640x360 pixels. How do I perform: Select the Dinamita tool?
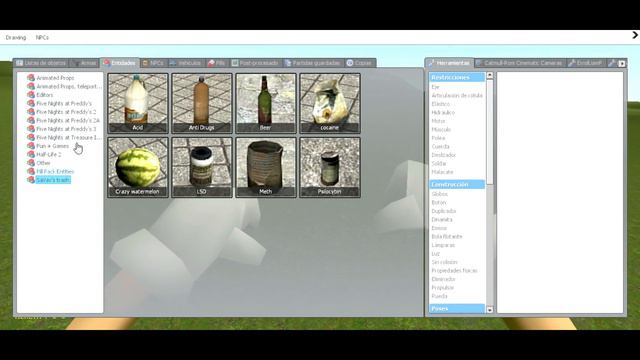[442, 220]
